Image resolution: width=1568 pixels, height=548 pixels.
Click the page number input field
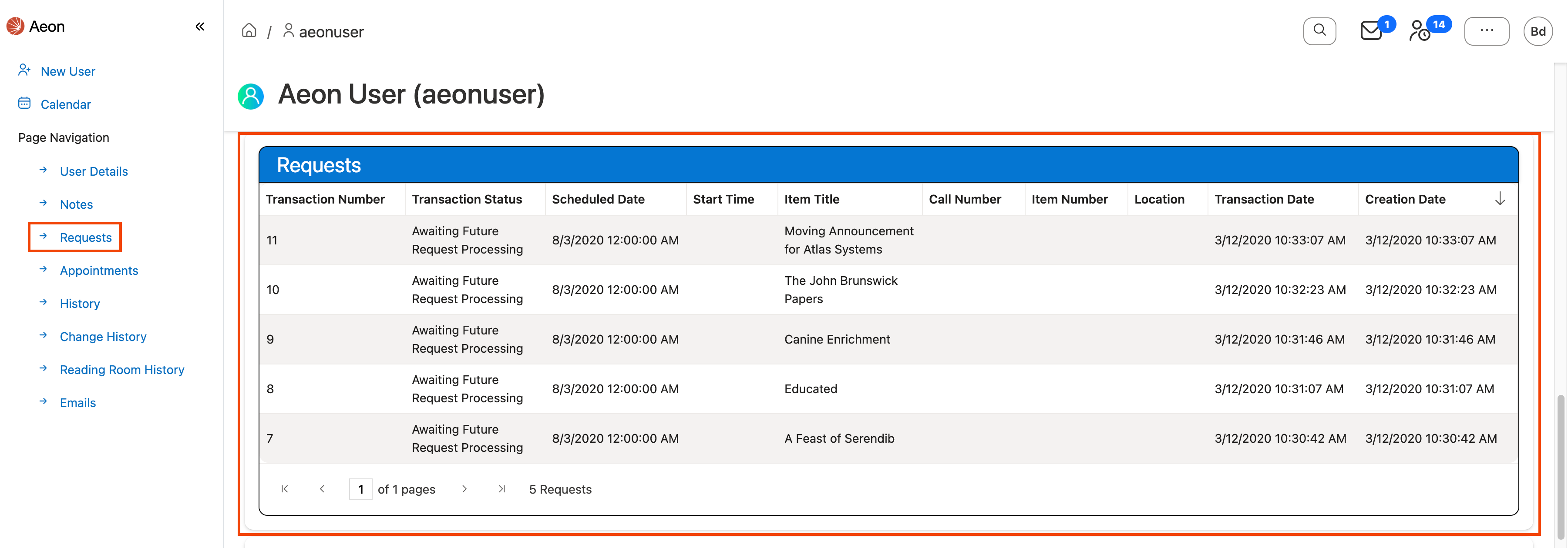click(x=360, y=489)
